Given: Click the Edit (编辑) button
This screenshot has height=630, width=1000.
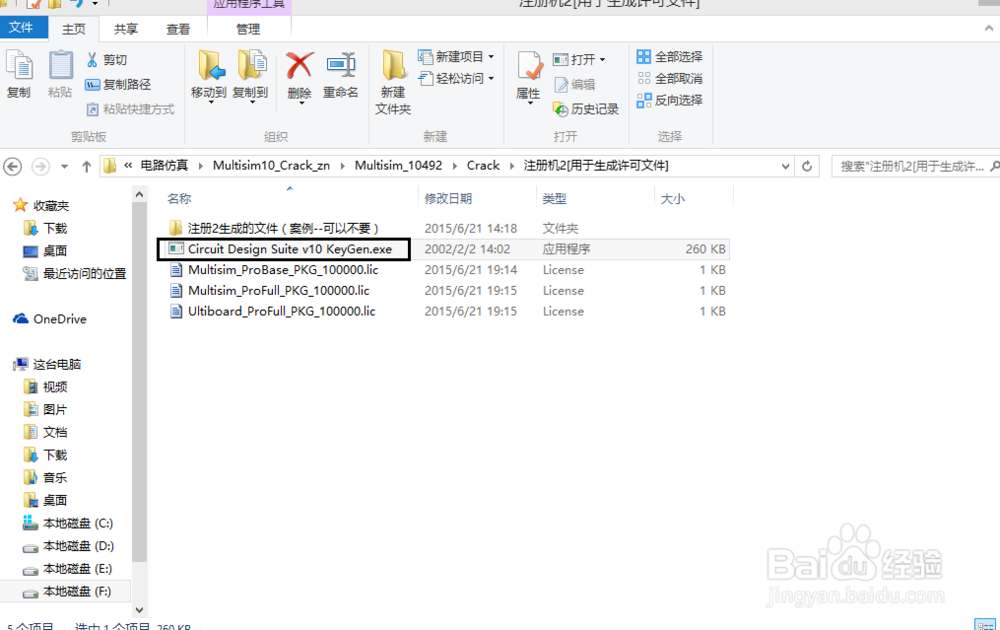Looking at the screenshot, I should click(x=574, y=84).
